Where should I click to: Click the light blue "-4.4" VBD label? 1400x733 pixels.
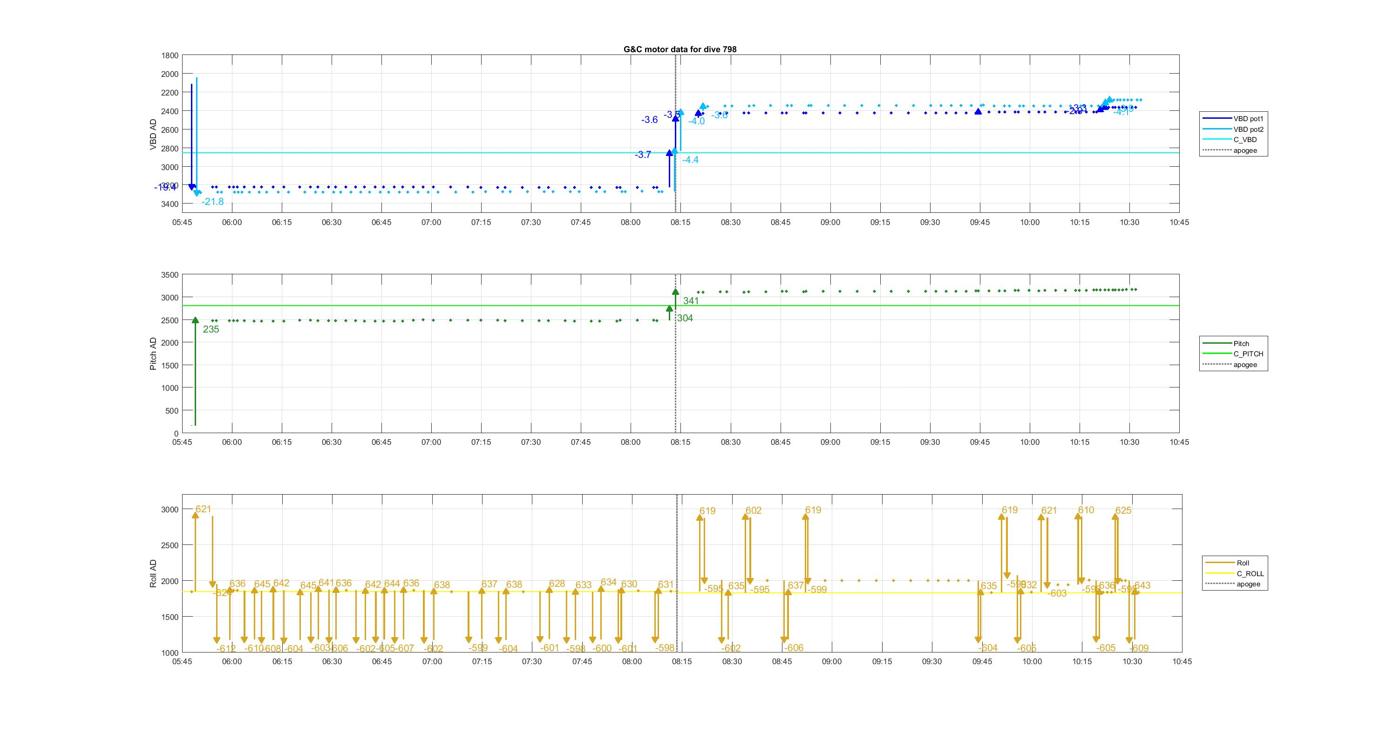(x=691, y=160)
